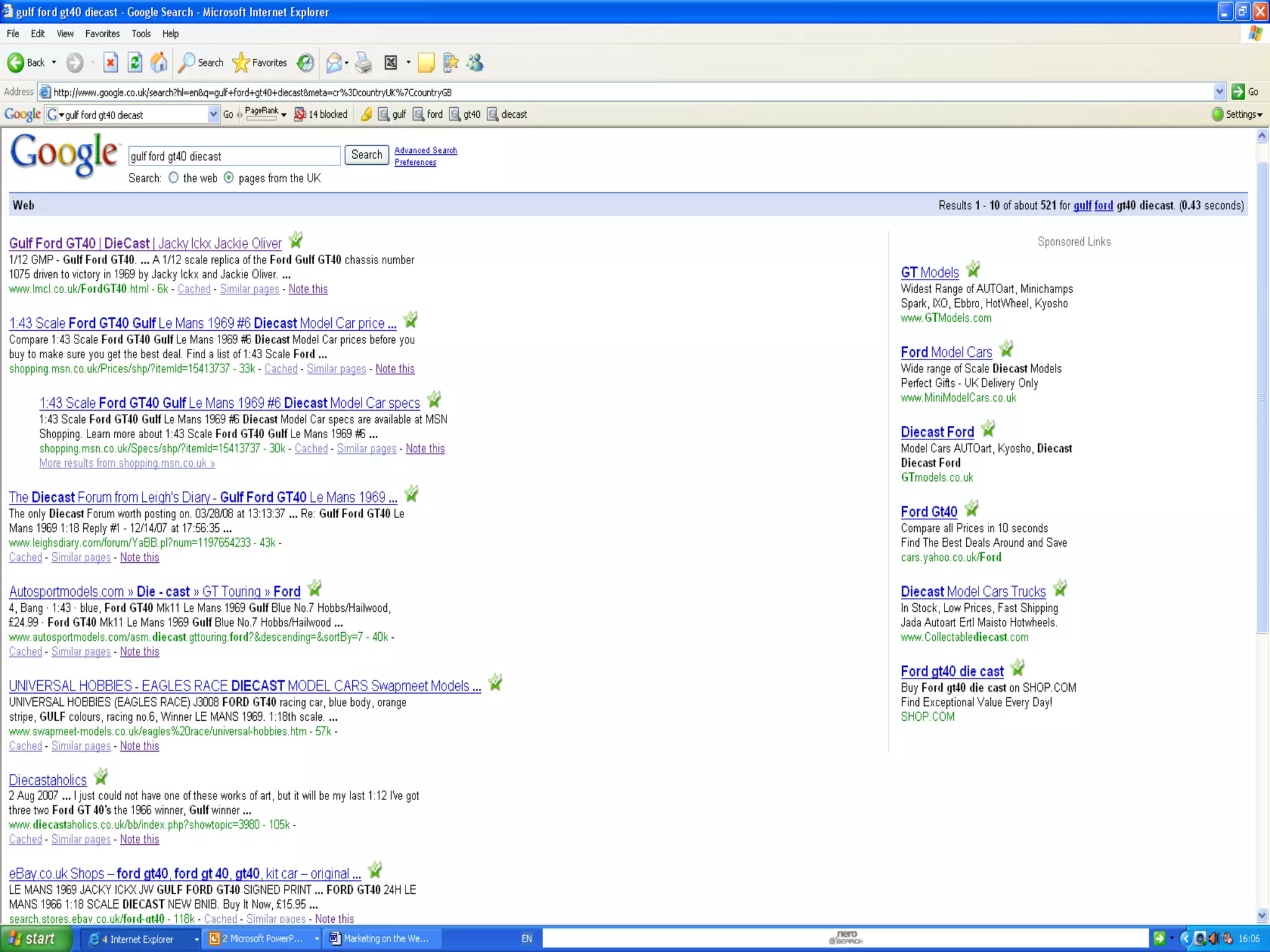Go back with the green Back arrow

click(x=26, y=63)
